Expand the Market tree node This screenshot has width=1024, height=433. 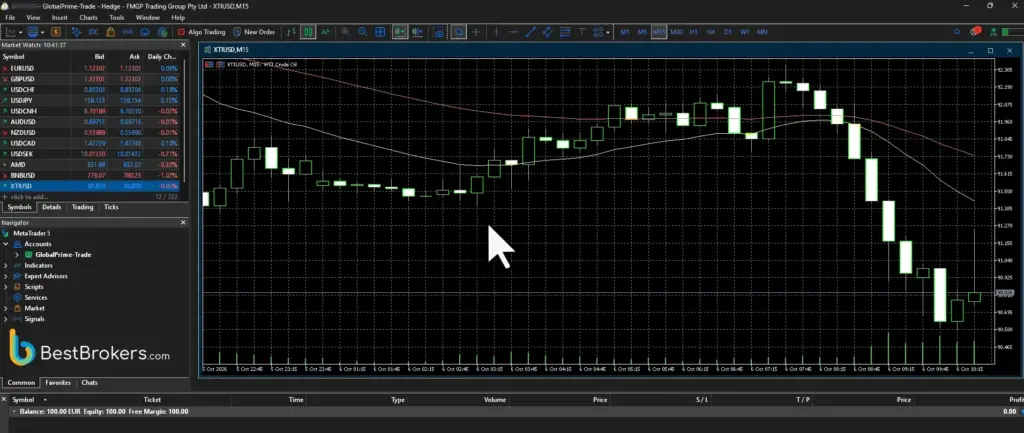click(6, 308)
